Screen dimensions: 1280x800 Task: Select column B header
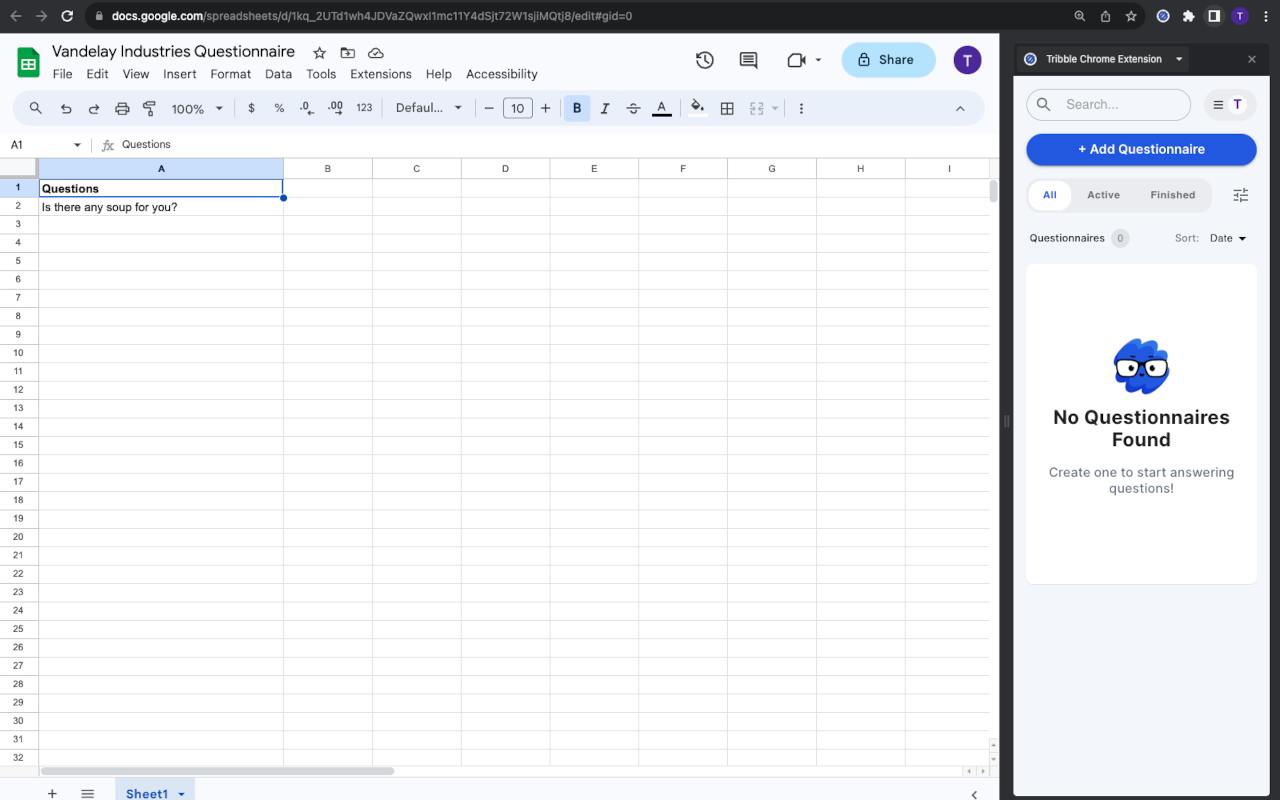click(328, 169)
